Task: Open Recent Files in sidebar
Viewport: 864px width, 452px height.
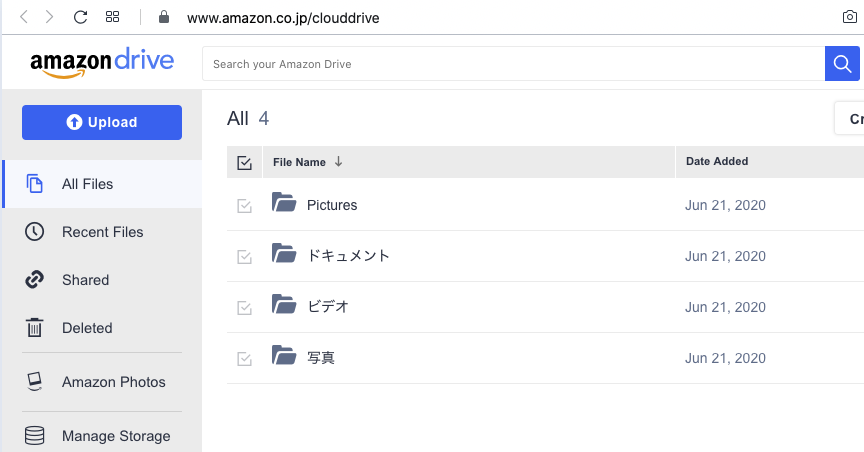Action: (102, 232)
